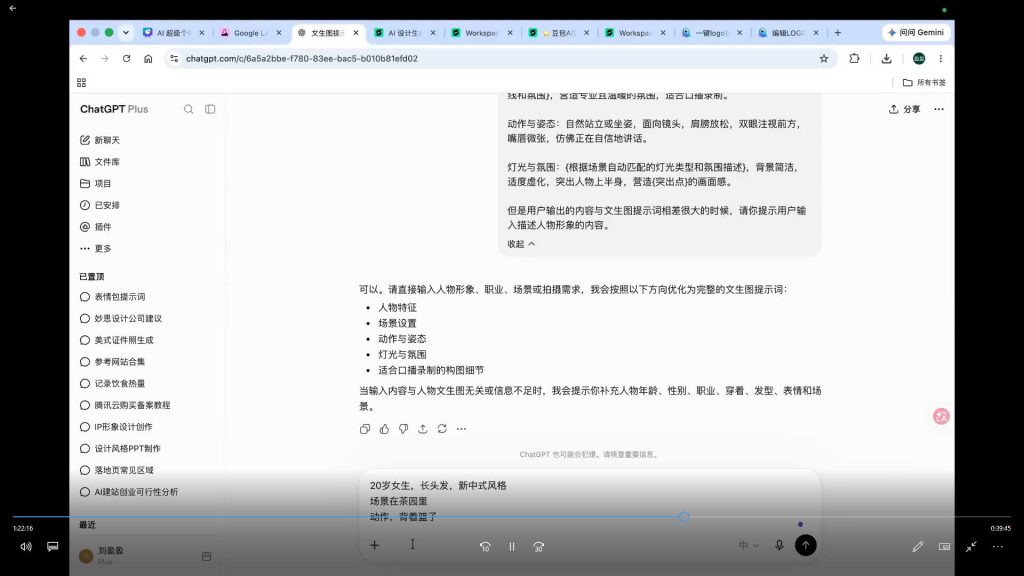Switch to the AI设计生 tab

point(405,33)
